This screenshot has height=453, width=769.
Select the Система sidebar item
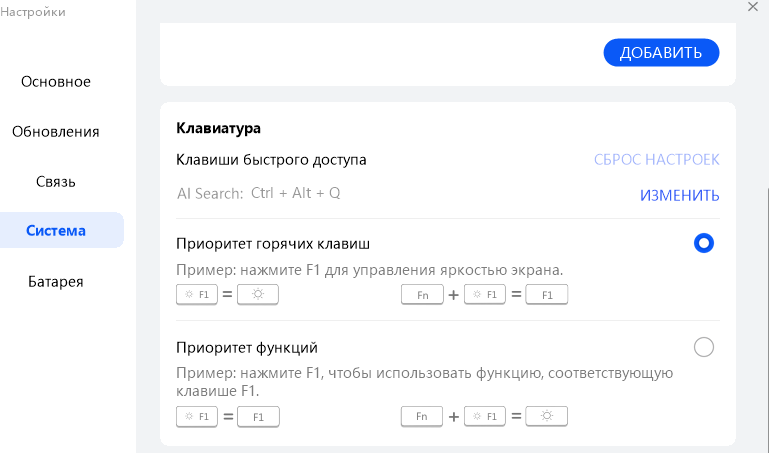[56, 230]
